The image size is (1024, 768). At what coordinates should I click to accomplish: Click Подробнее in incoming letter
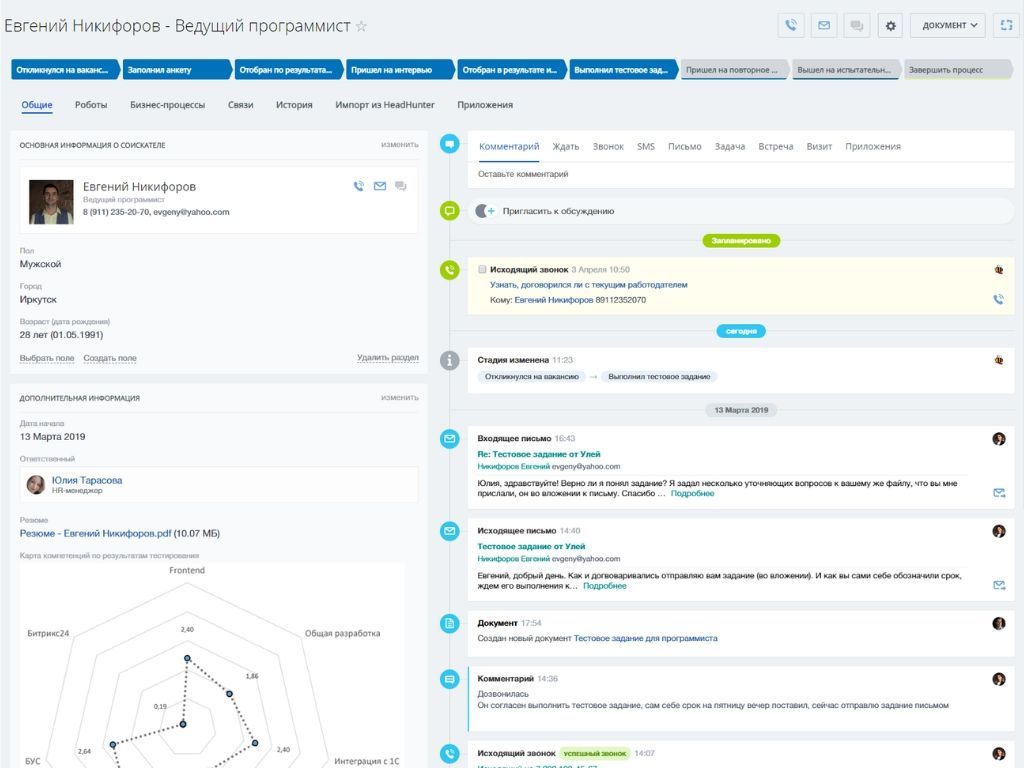pyautogui.click(x=692, y=494)
